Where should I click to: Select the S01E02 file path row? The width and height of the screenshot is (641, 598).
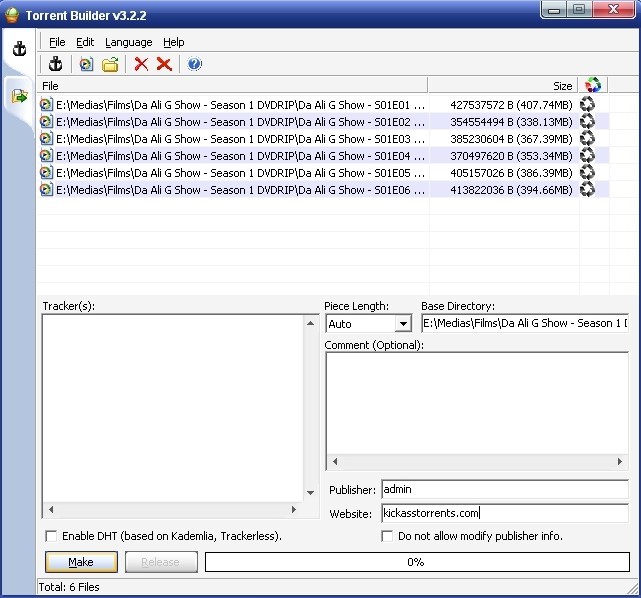240,122
